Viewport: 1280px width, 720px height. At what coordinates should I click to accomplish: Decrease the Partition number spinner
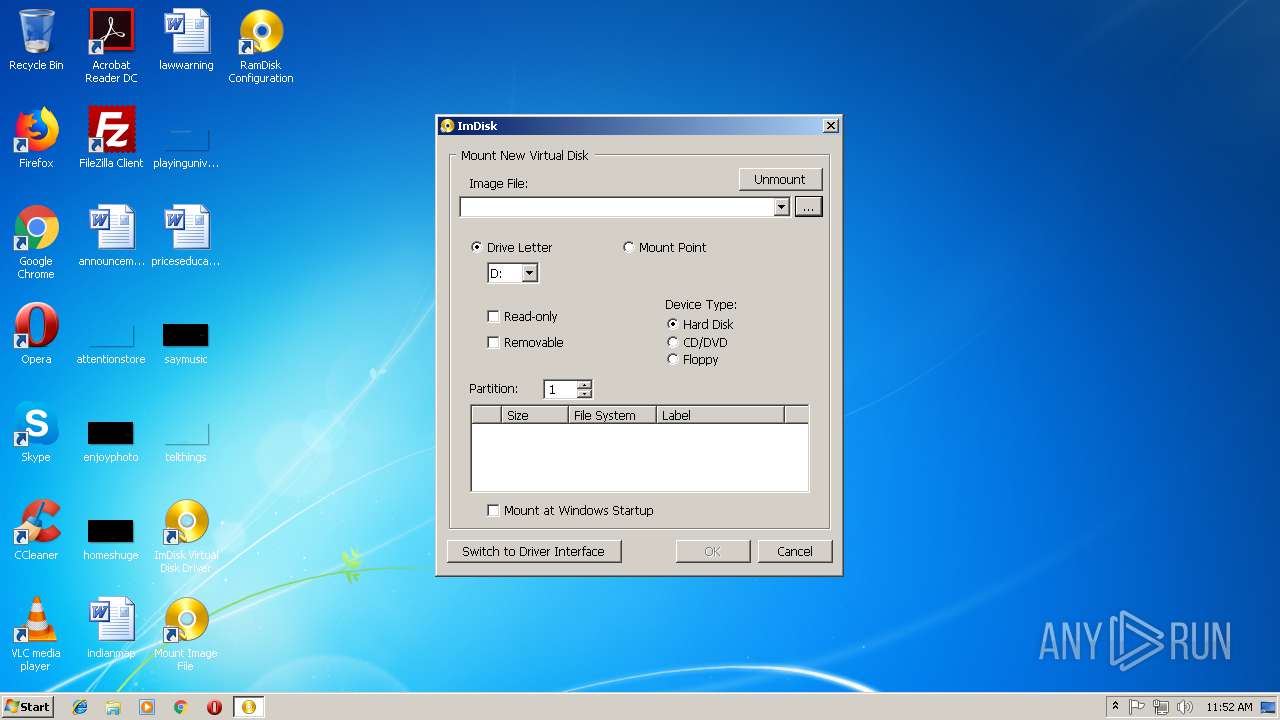(x=585, y=394)
